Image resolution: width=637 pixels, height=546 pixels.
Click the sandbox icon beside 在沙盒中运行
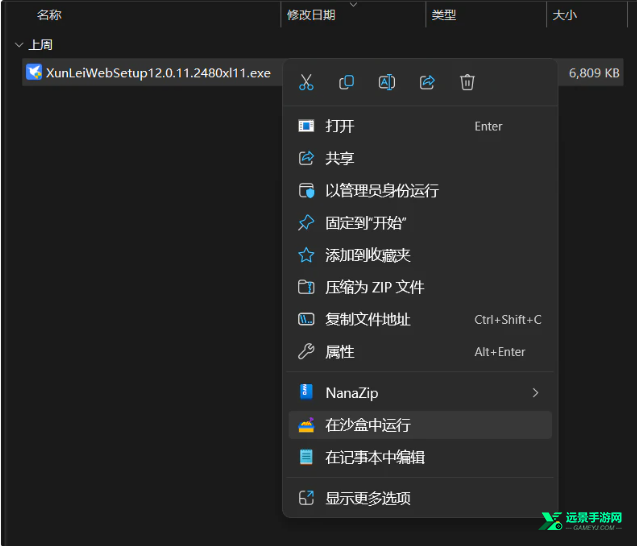tap(306, 425)
